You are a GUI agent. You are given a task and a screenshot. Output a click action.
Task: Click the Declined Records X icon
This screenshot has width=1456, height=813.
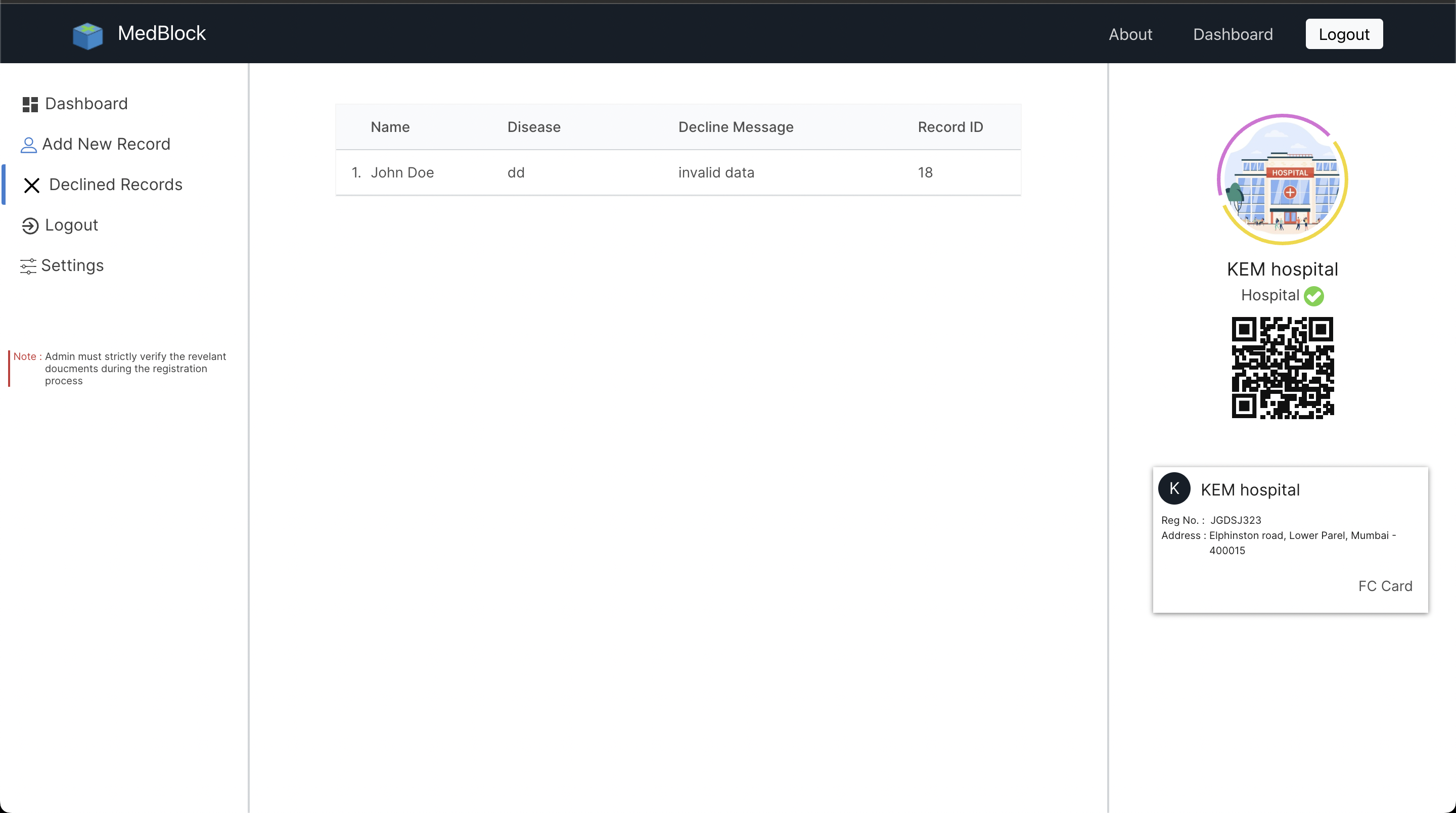[x=32, y=186]
